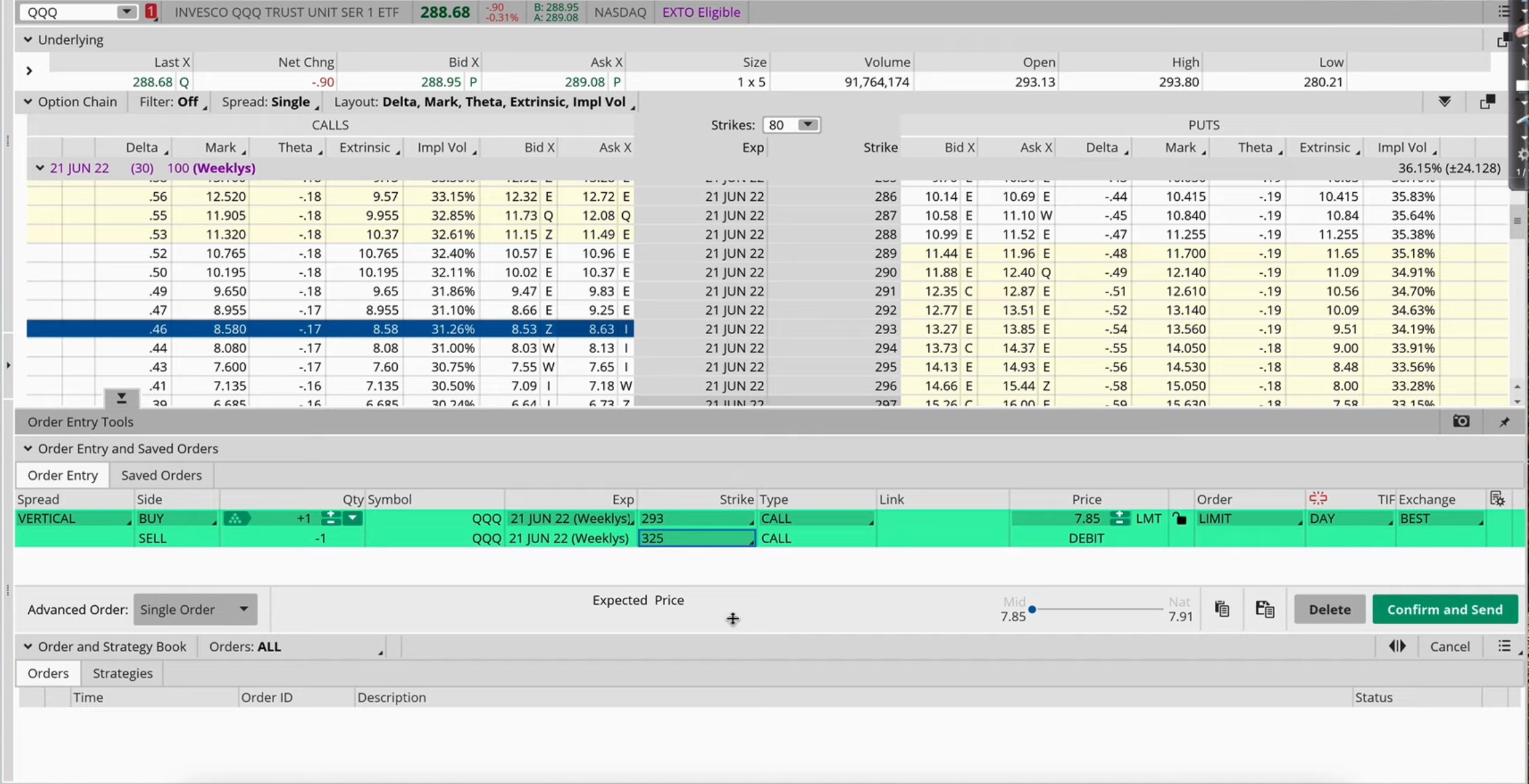Open the 293 strike dropdown in BUY row
The height and width of the screenshot is (784, 1529).
697,518
